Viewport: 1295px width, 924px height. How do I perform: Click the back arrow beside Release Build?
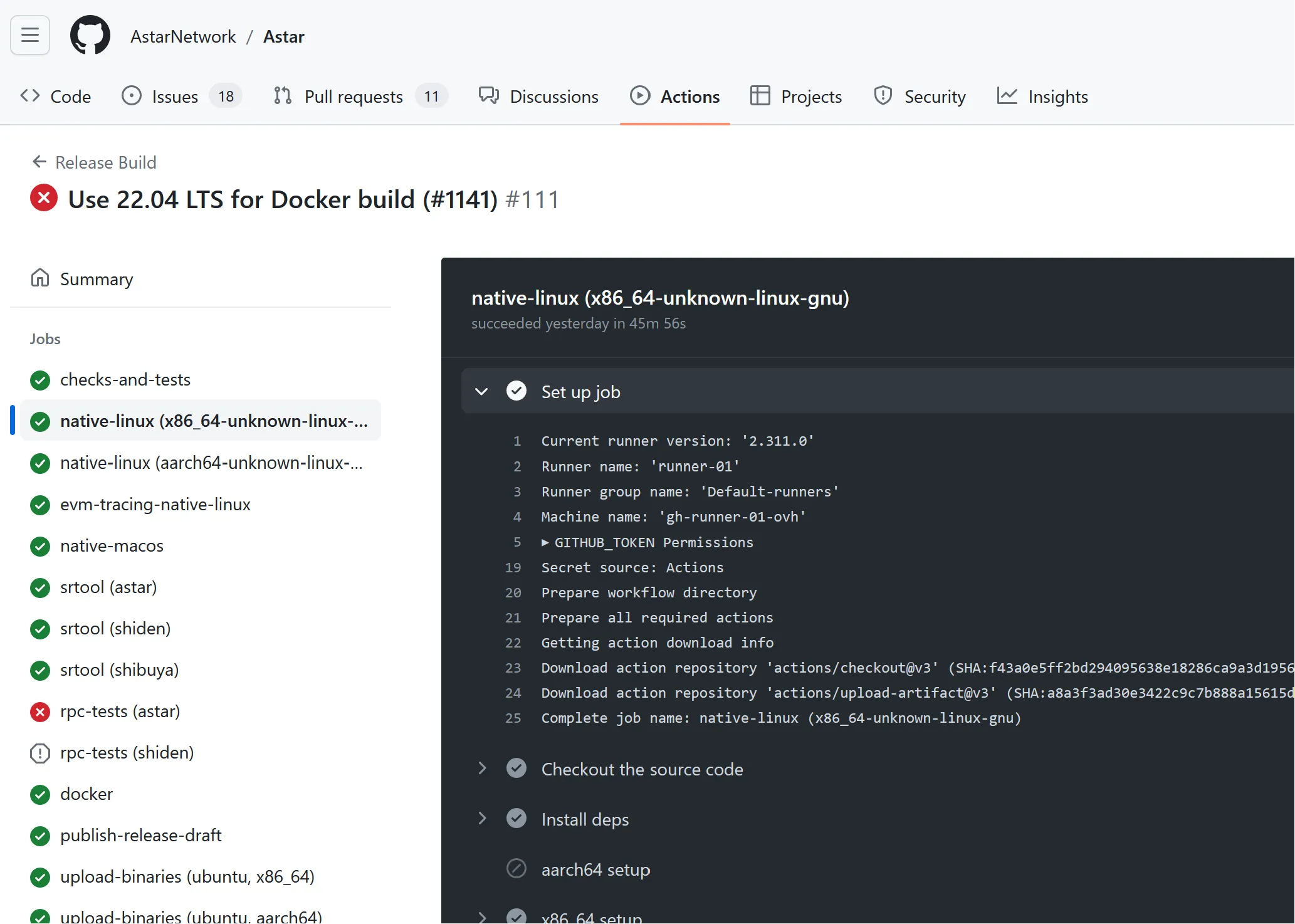coord(39,162)
